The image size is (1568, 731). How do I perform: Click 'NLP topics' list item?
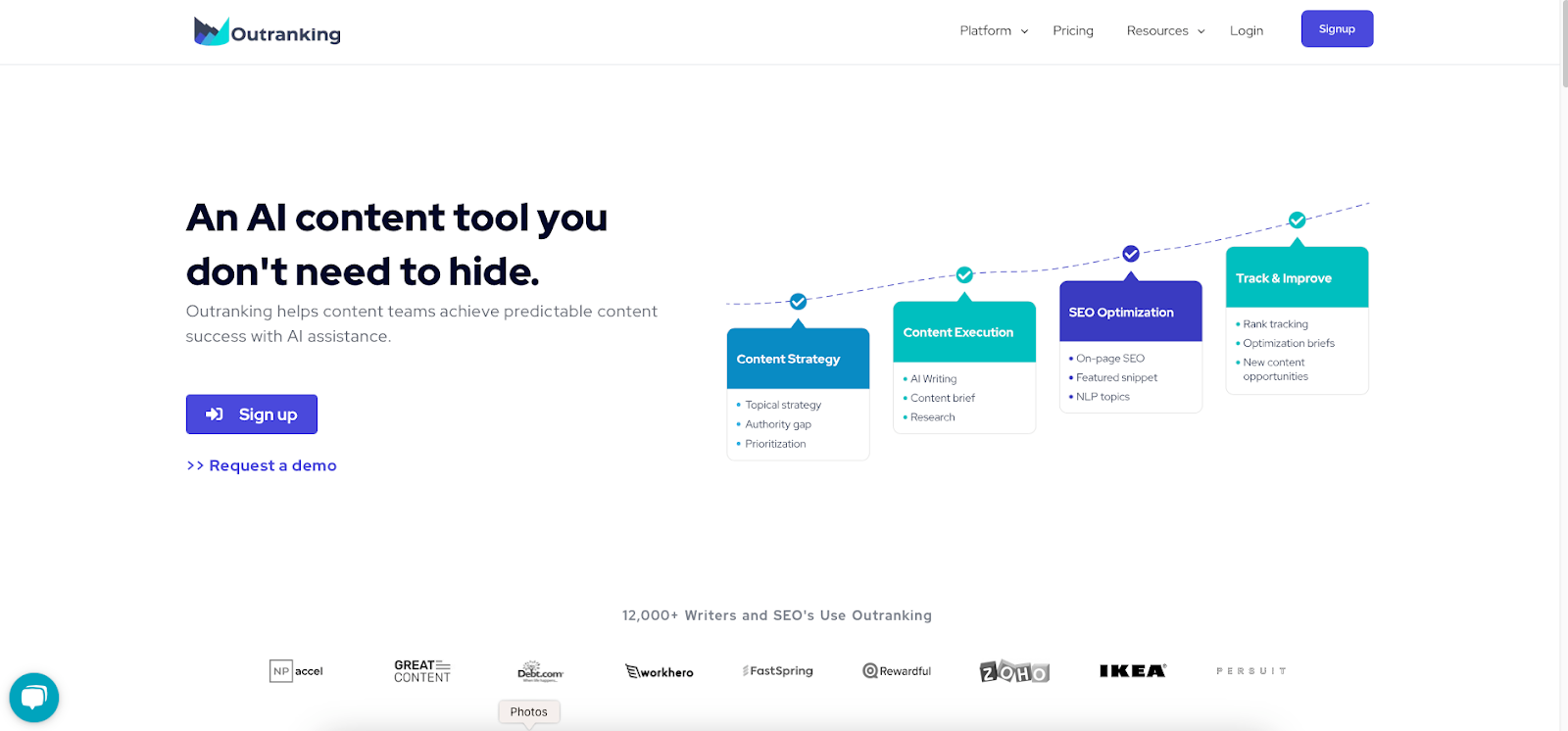click(1102, 397)
